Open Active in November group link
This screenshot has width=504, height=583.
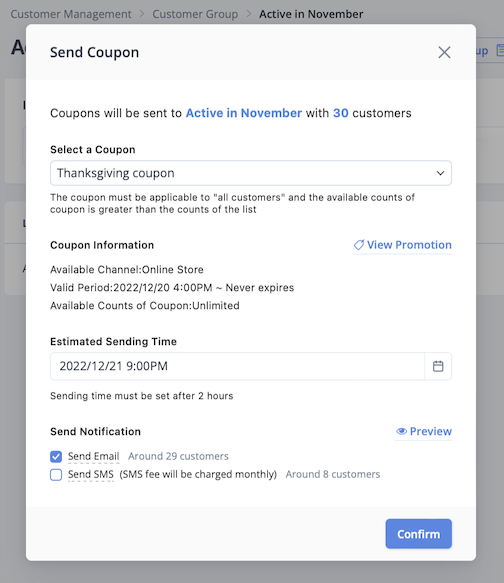click(x=244, y=113)
